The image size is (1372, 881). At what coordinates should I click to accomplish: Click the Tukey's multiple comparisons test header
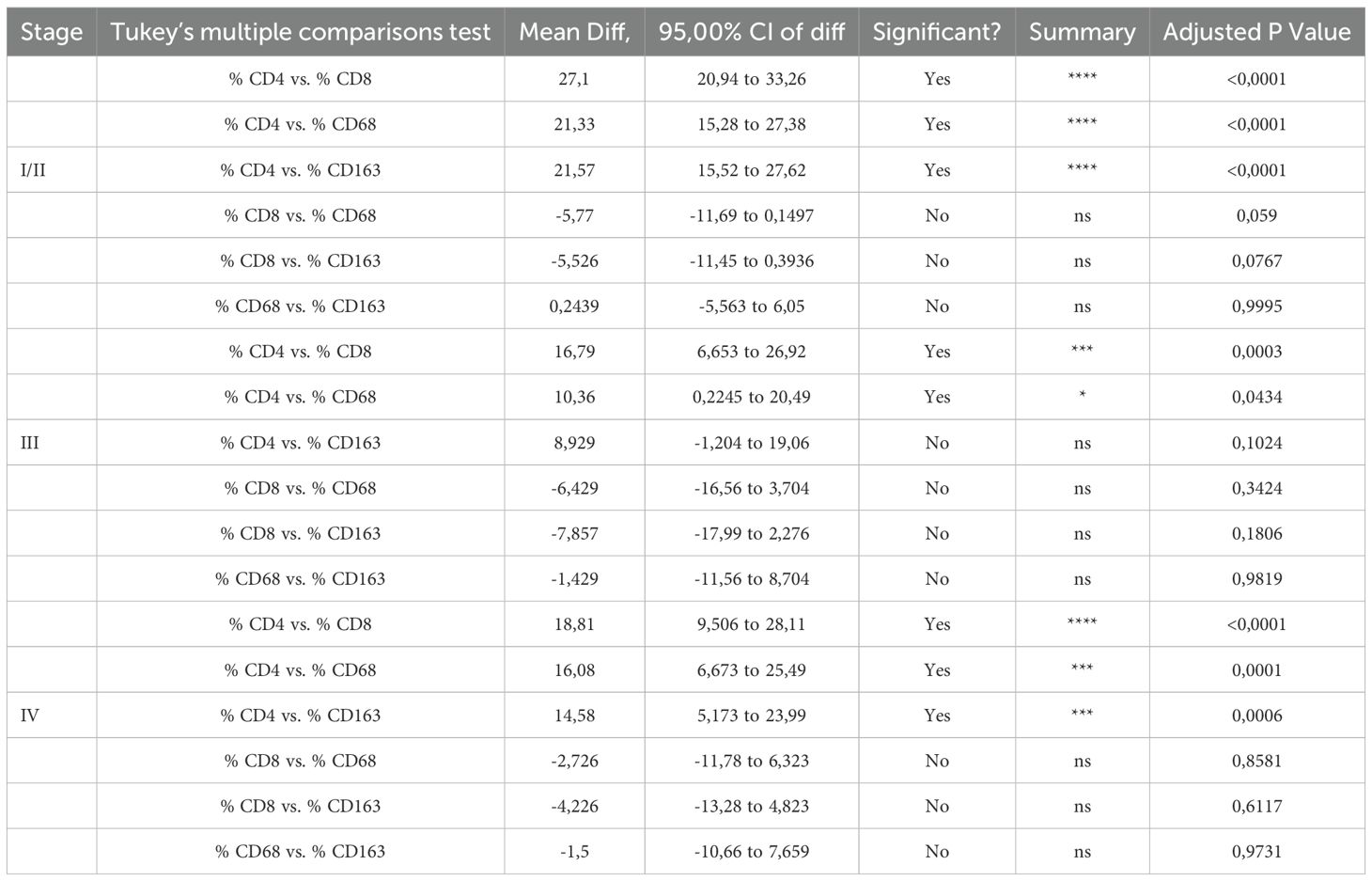pos(301,32)
